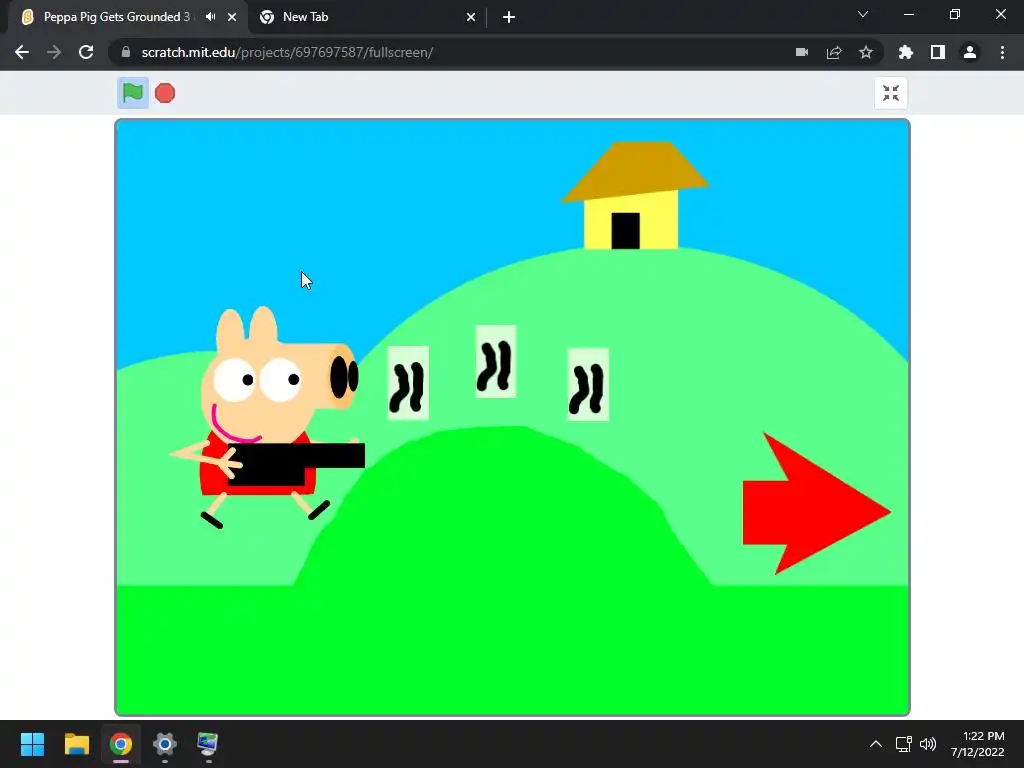Open the tab search dropdown chevron
1024x768 pixels.
[x=863, y=14]
